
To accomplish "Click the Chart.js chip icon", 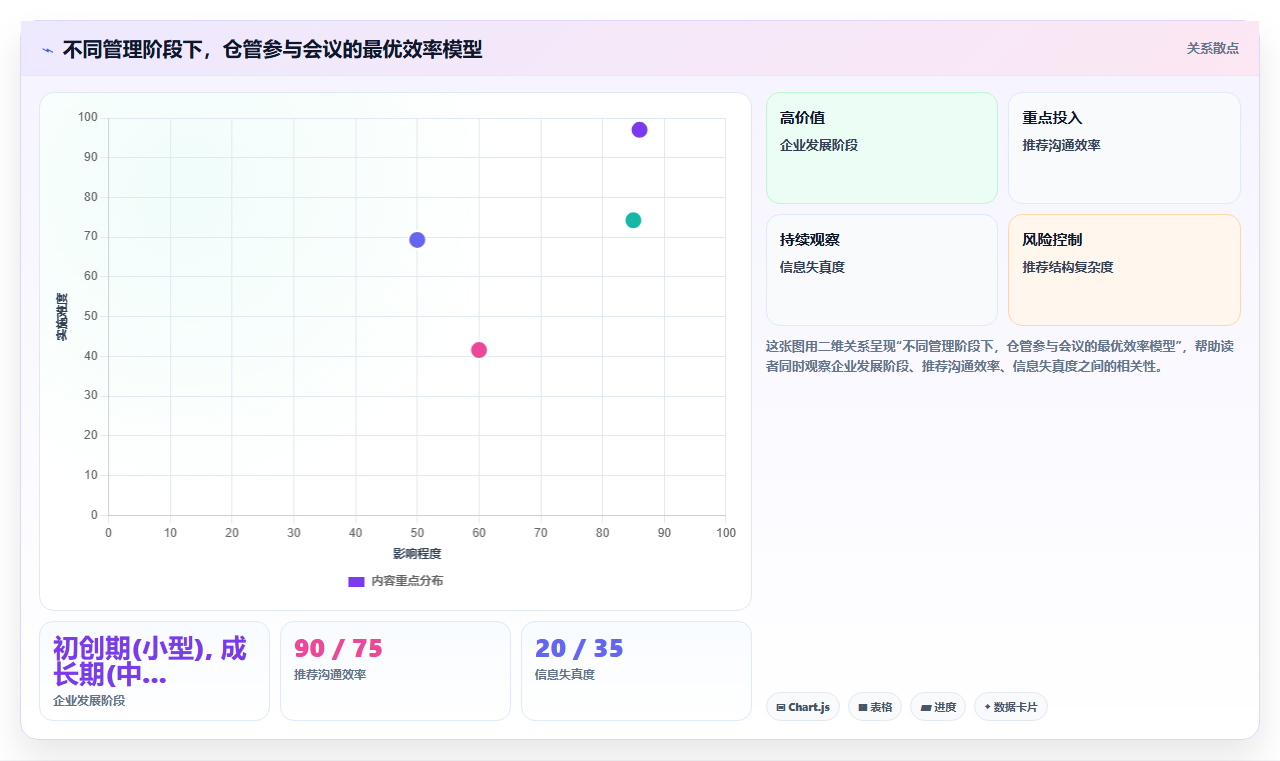I will (x=781, y=707).
